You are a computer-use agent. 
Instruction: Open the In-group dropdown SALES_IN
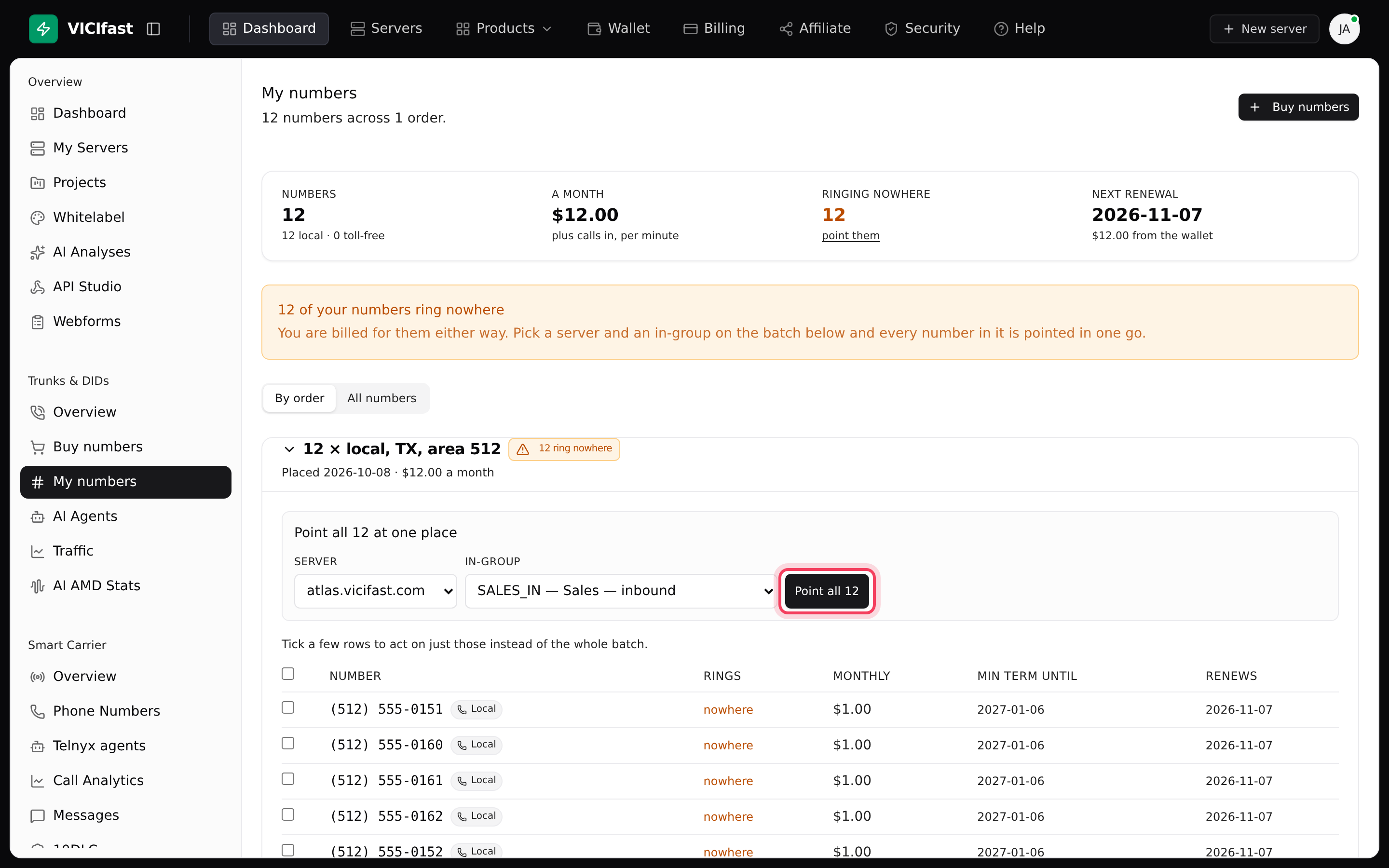click(620, 591)
